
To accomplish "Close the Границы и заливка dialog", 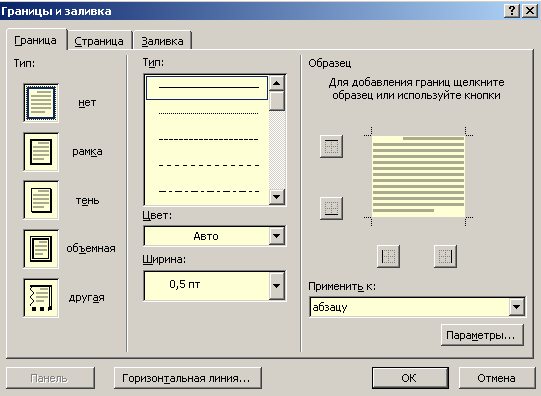I will 529,11.
